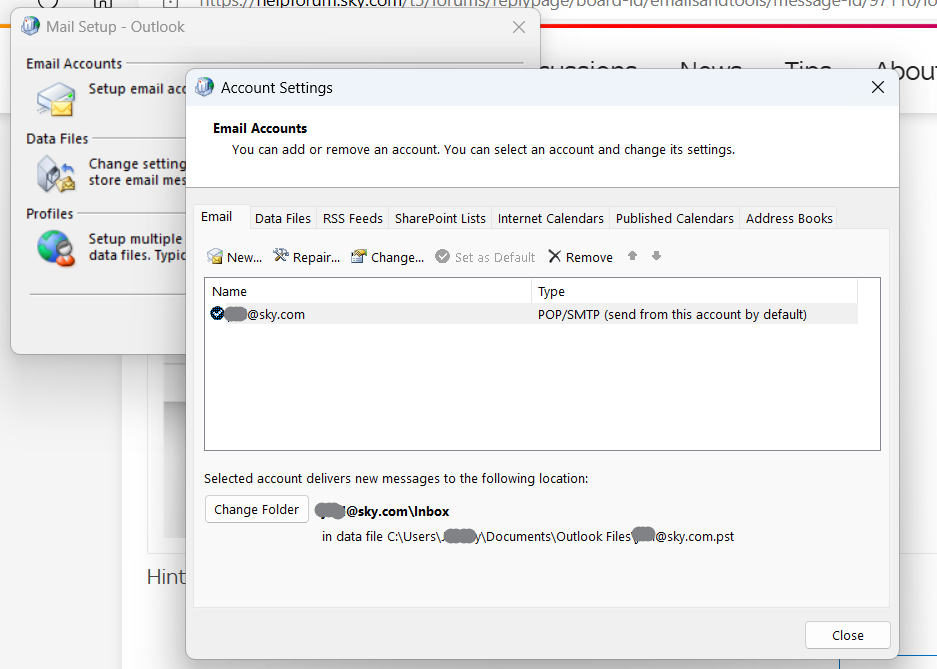Switch to Address Books tab
Image resolution: width=937 pixels, height=669 pixels.
[x=789, y=218]
